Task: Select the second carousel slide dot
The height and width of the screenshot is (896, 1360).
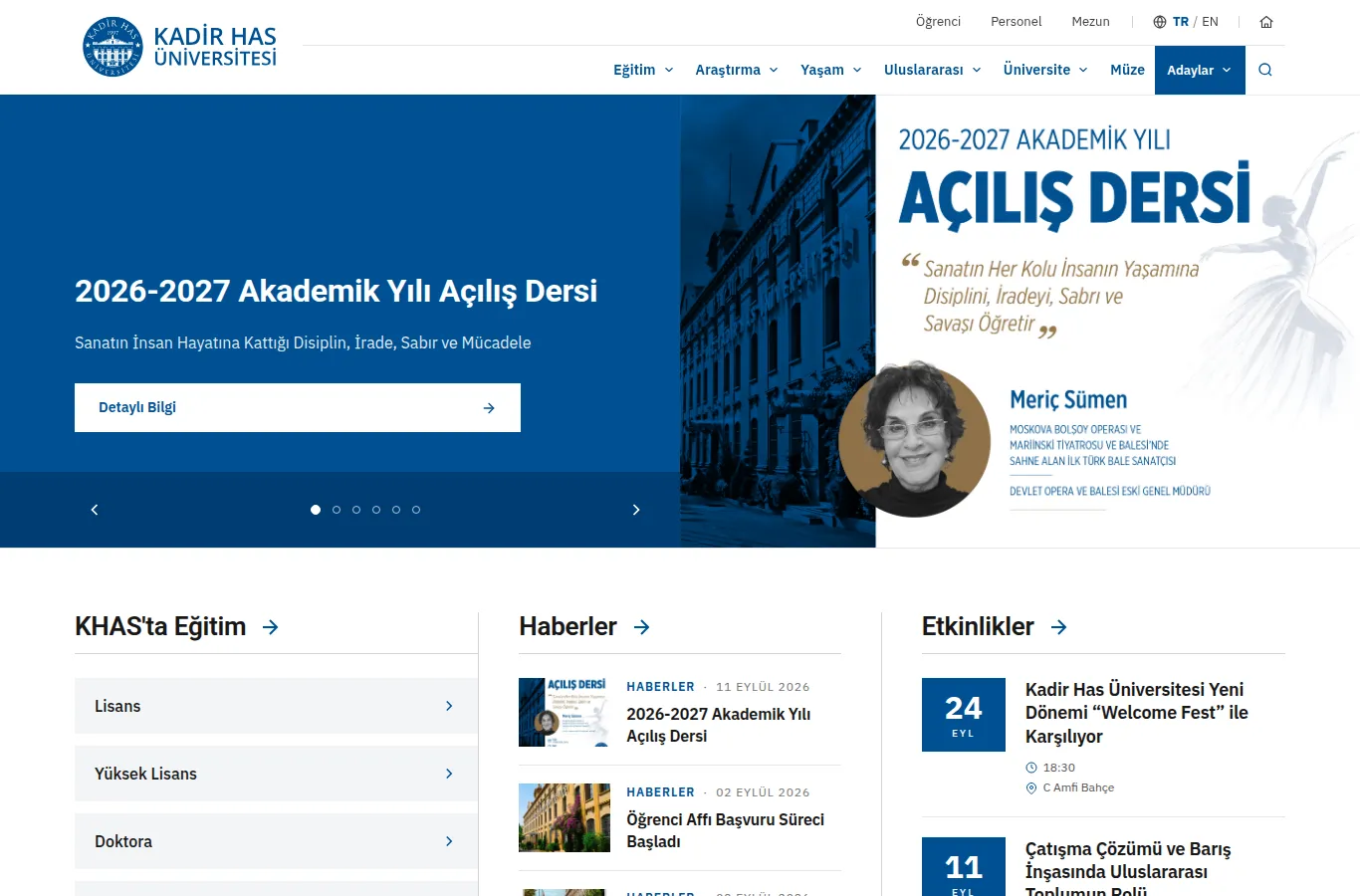Action: pyautogui.click(x=337, y=510)
